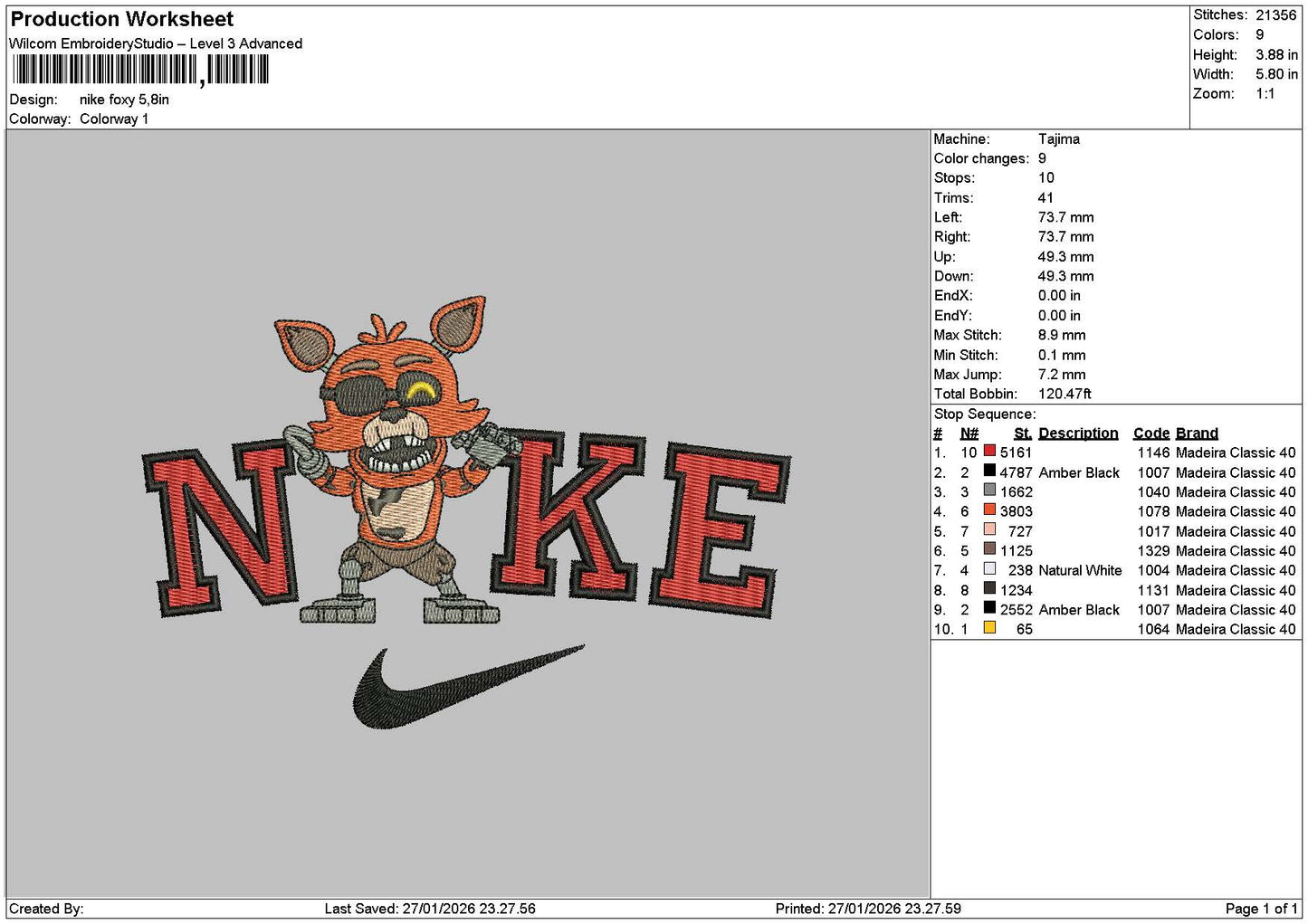
Task: Click the gray swatch for stop 3
Action: [989, 491]
